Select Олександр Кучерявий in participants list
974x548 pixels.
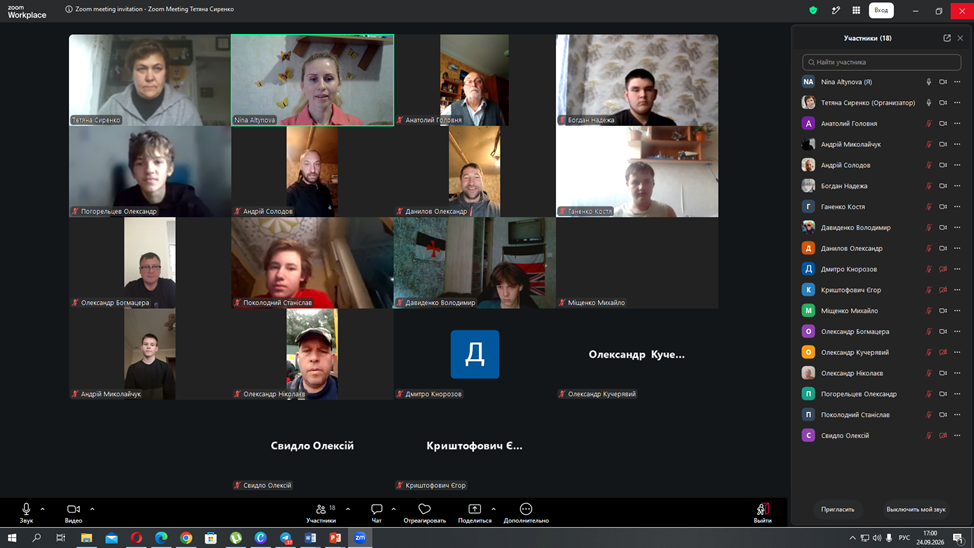pos(881,352)
